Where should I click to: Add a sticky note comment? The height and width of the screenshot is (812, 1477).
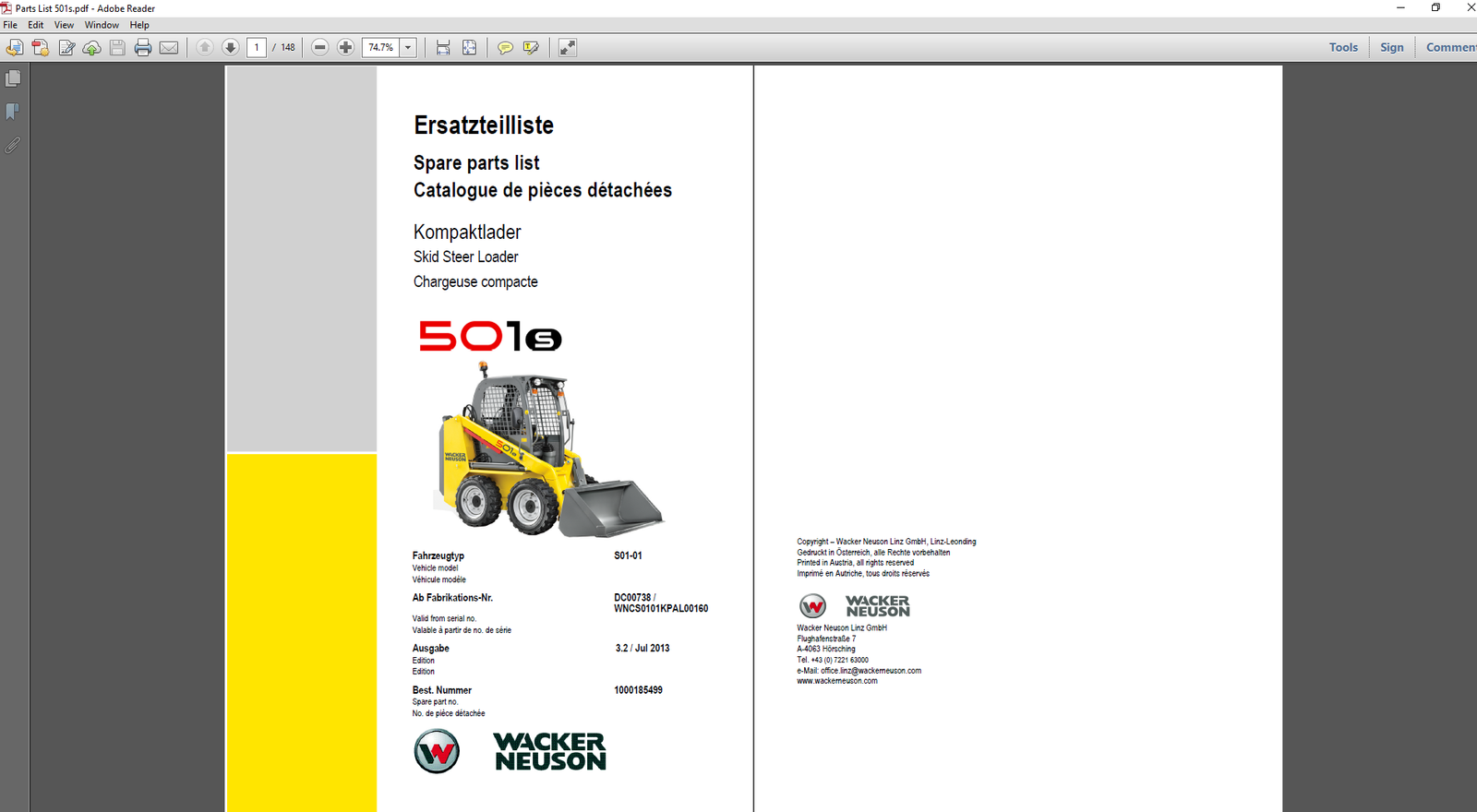pyautogui.click(x=505, y=48)
